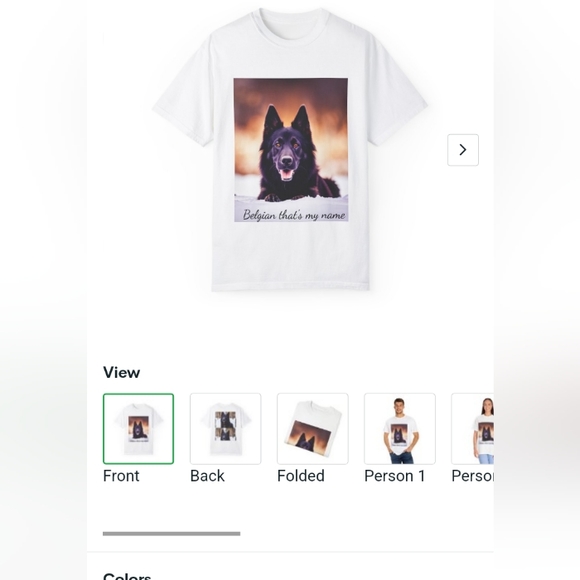Select the Front view thumbnail

click(x=138, y=428)
